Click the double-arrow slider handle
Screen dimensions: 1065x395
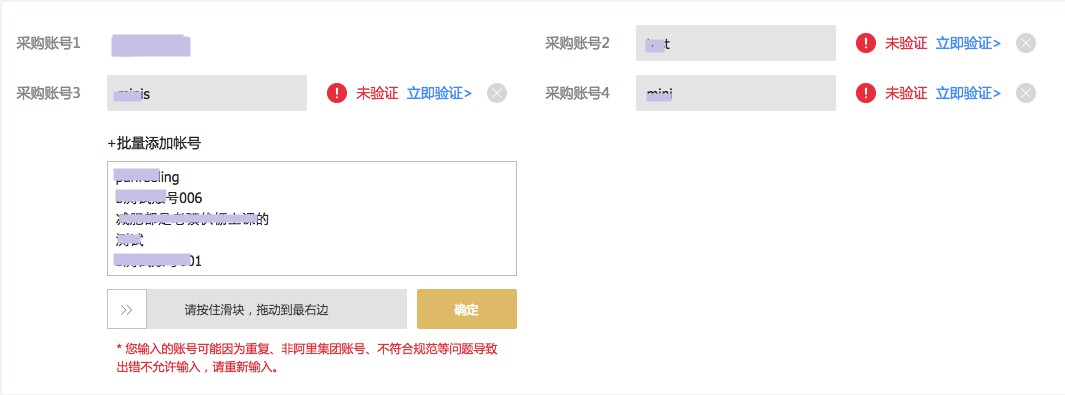pyautogui.click(x=127, y=309)
